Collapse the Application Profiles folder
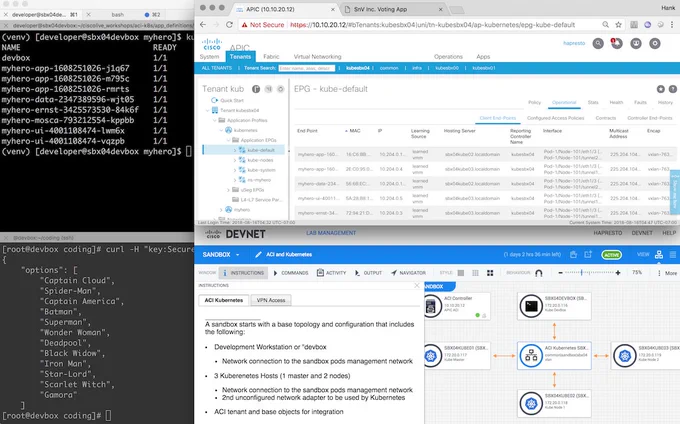 [x=214, y=120]
